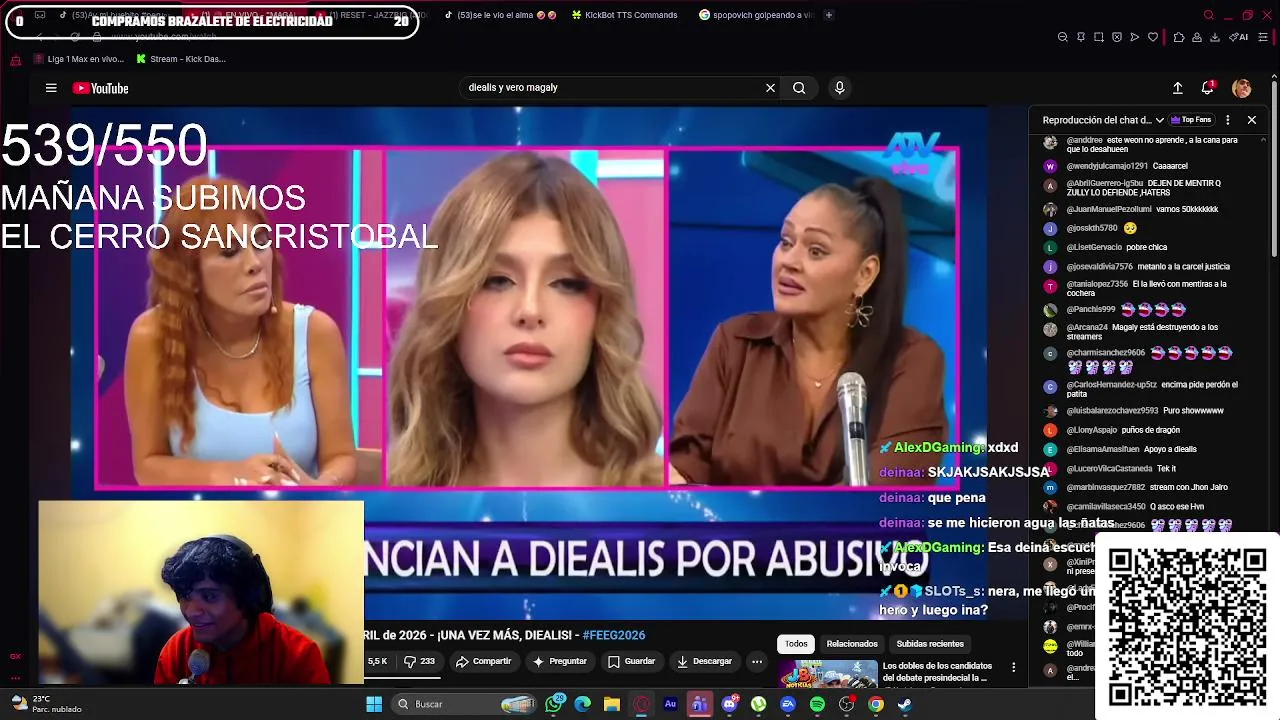Open the #FEEG2026 hashtag link
Viewport: 1280px width, 720px height.
point(614,635)
